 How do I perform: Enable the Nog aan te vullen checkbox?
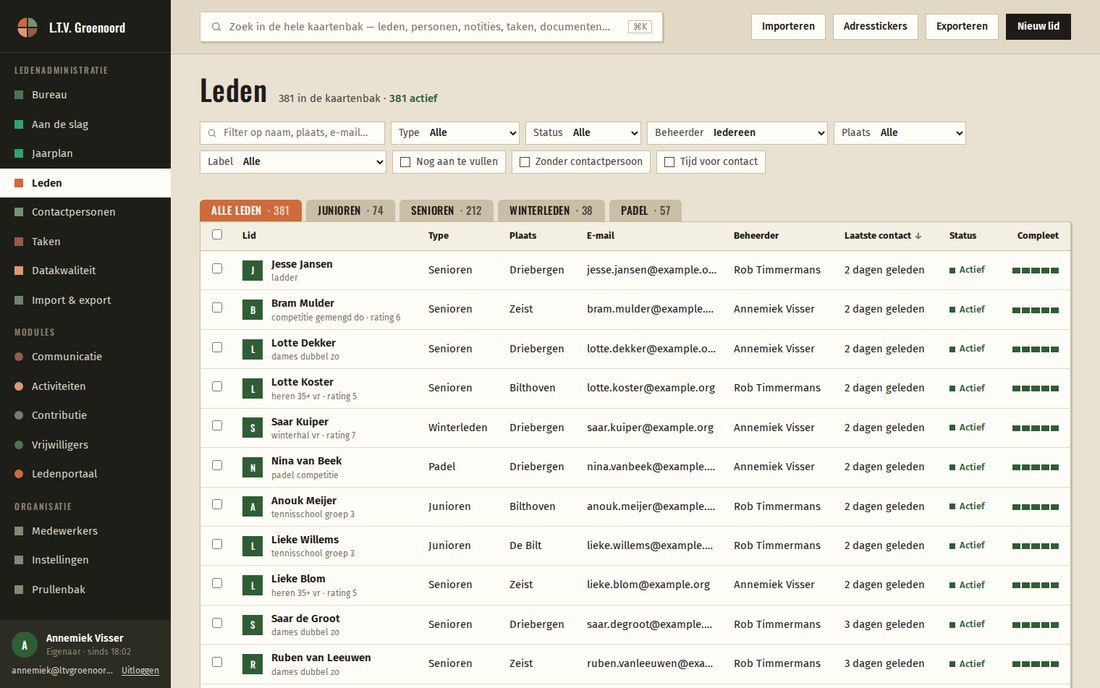pos(405,162)
